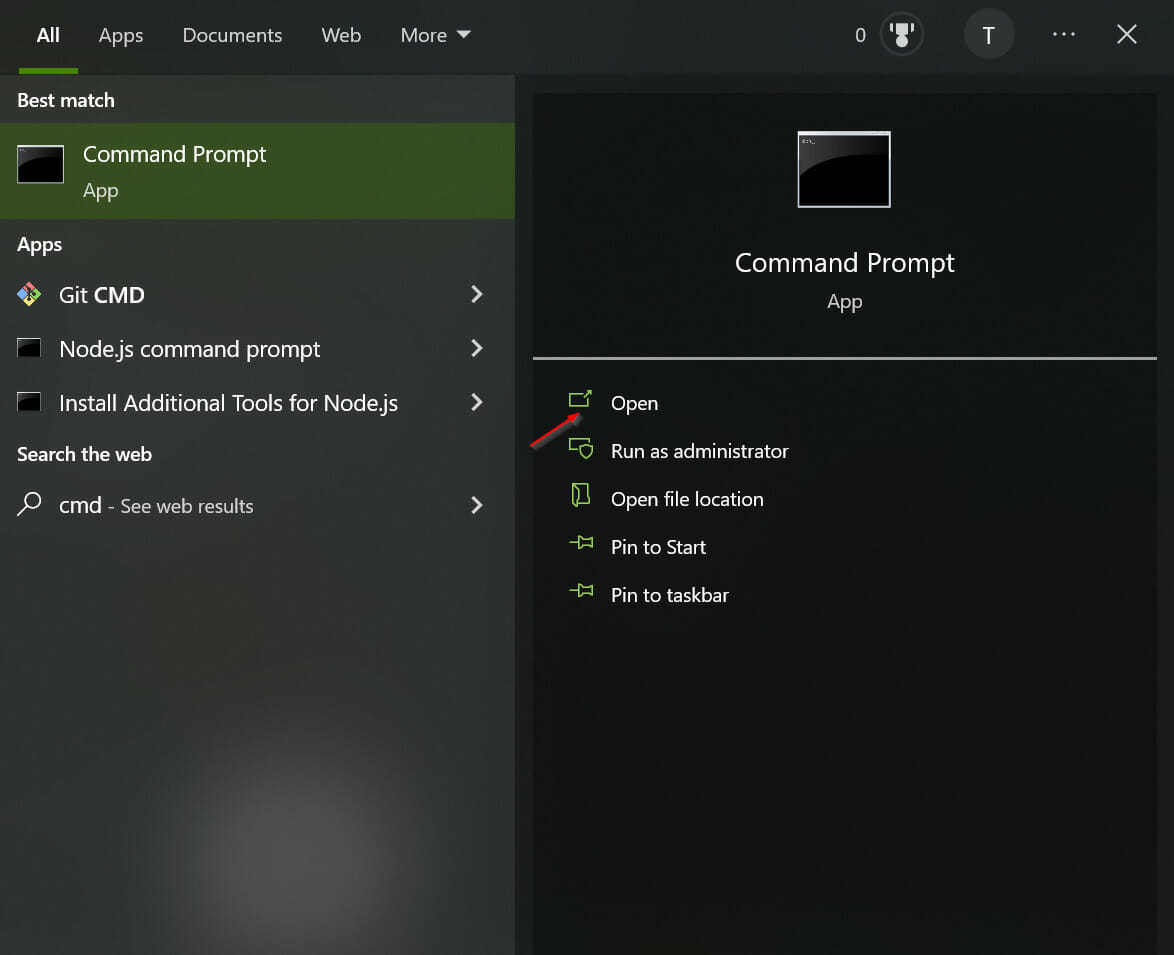Click the Node.js command prompt icon

click(29, 348)
